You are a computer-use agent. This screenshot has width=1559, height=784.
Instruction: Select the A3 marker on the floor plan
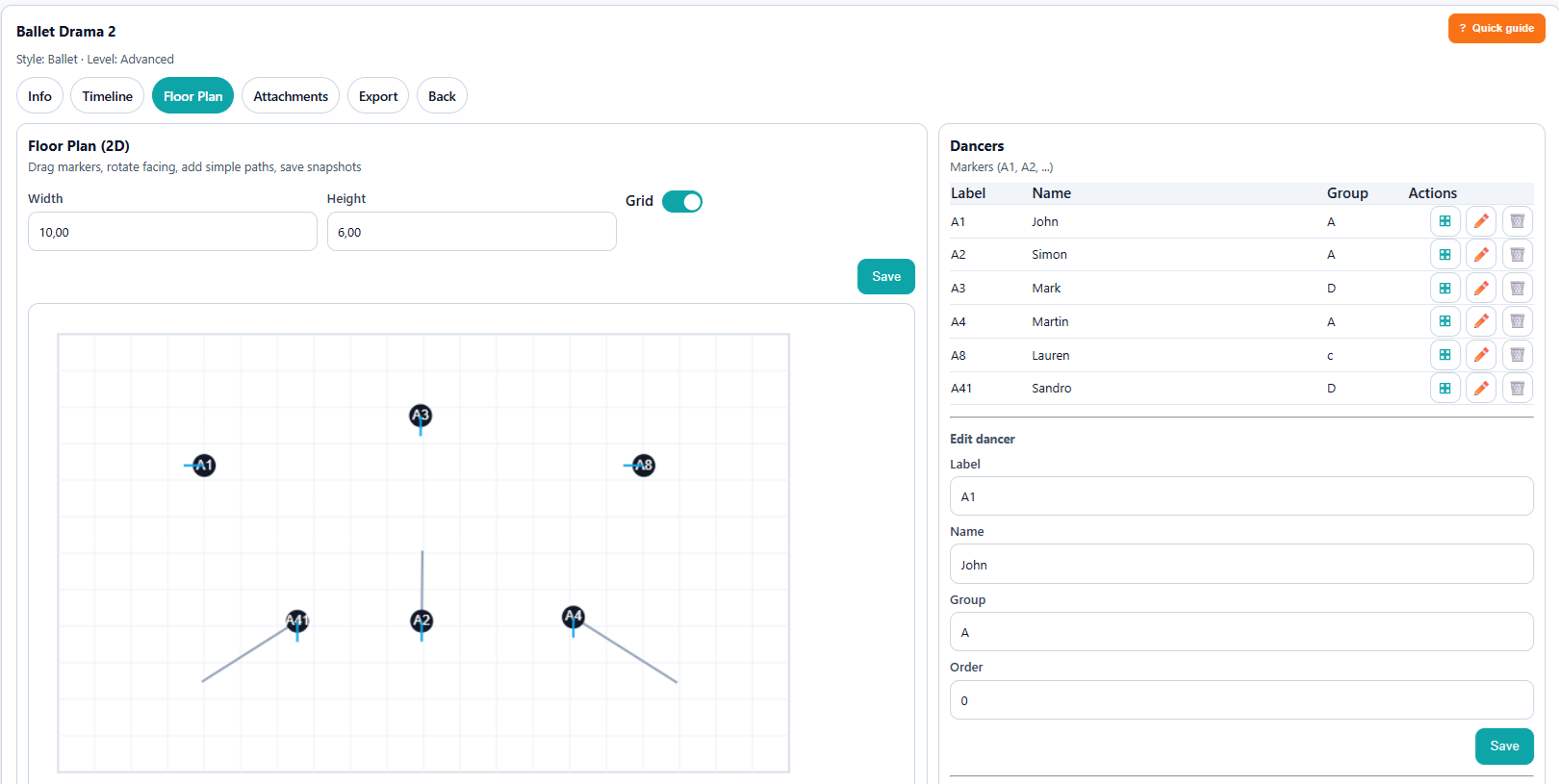point(421,416)
